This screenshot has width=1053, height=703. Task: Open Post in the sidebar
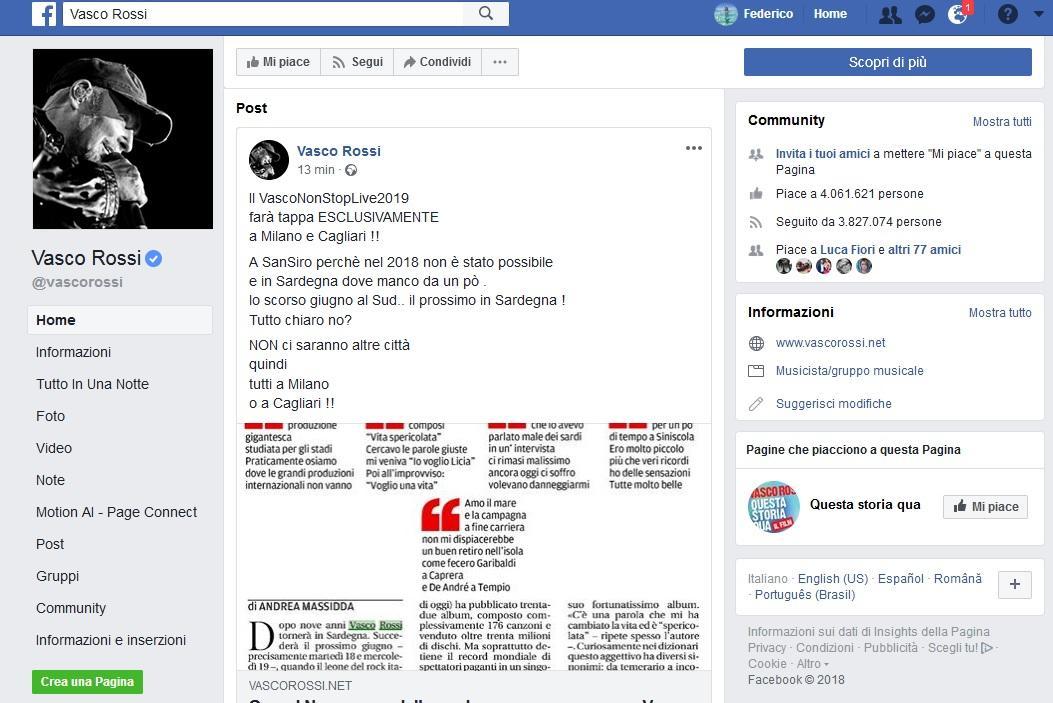[50, 544]
